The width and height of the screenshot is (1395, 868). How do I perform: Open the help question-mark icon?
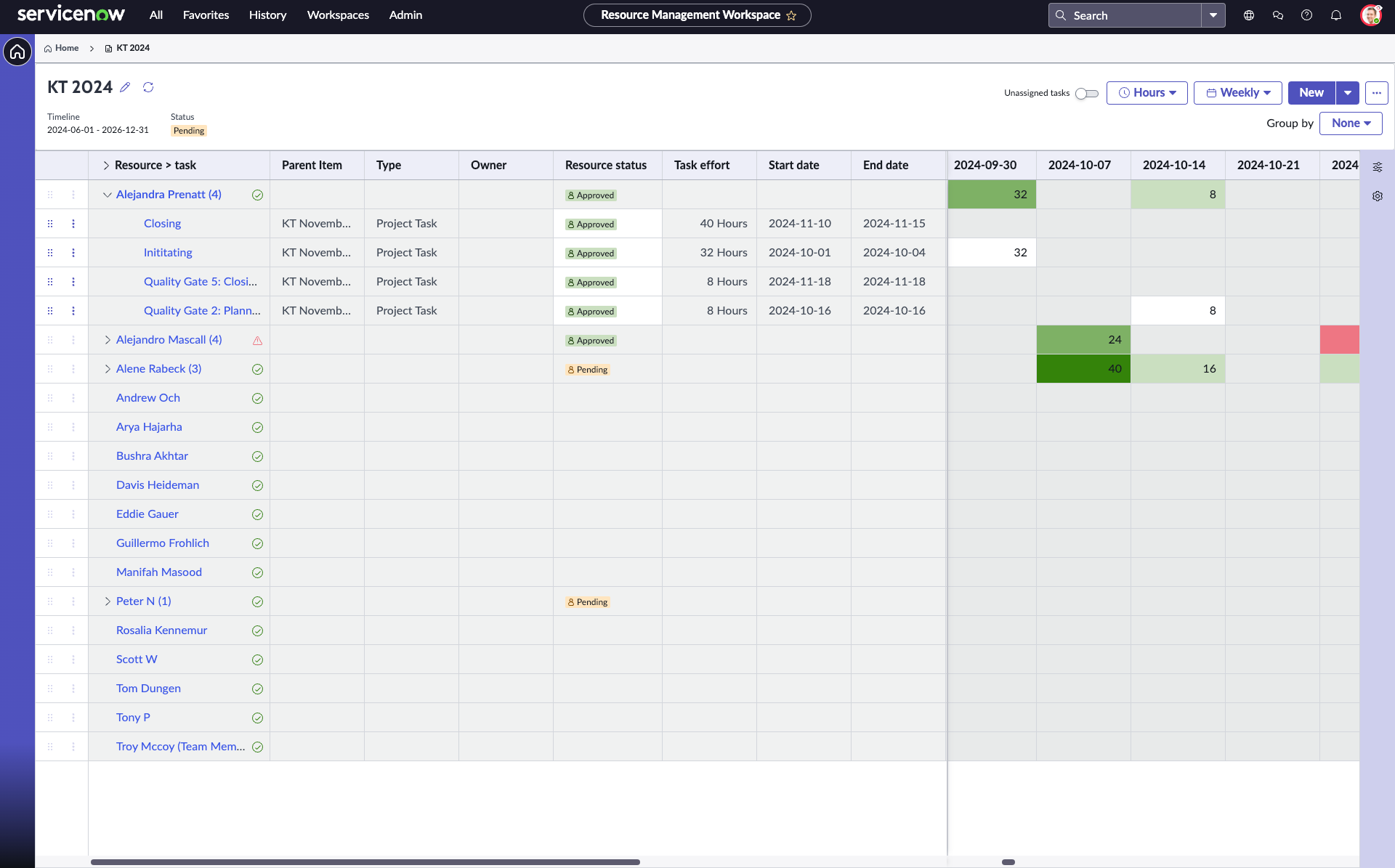point(1307,15)
